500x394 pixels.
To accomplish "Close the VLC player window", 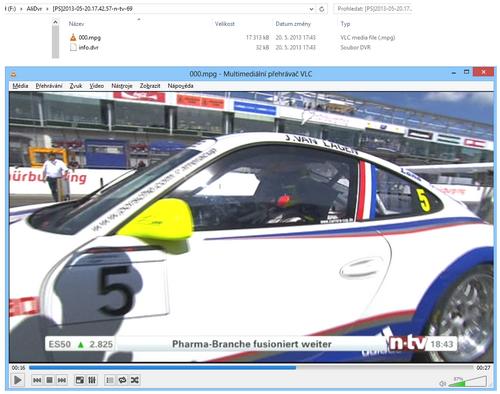I will coord(483,72).
